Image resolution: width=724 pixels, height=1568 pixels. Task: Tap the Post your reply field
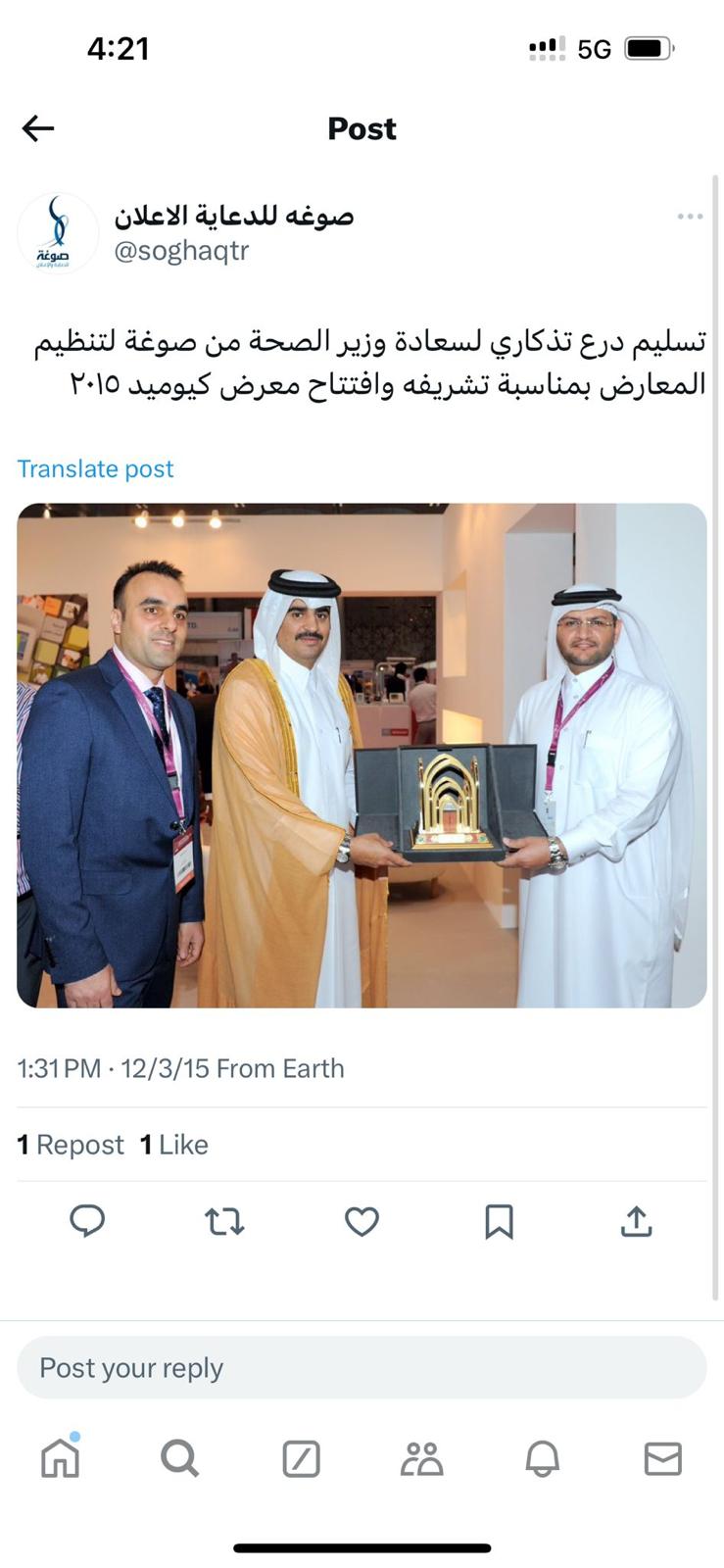362,1367
